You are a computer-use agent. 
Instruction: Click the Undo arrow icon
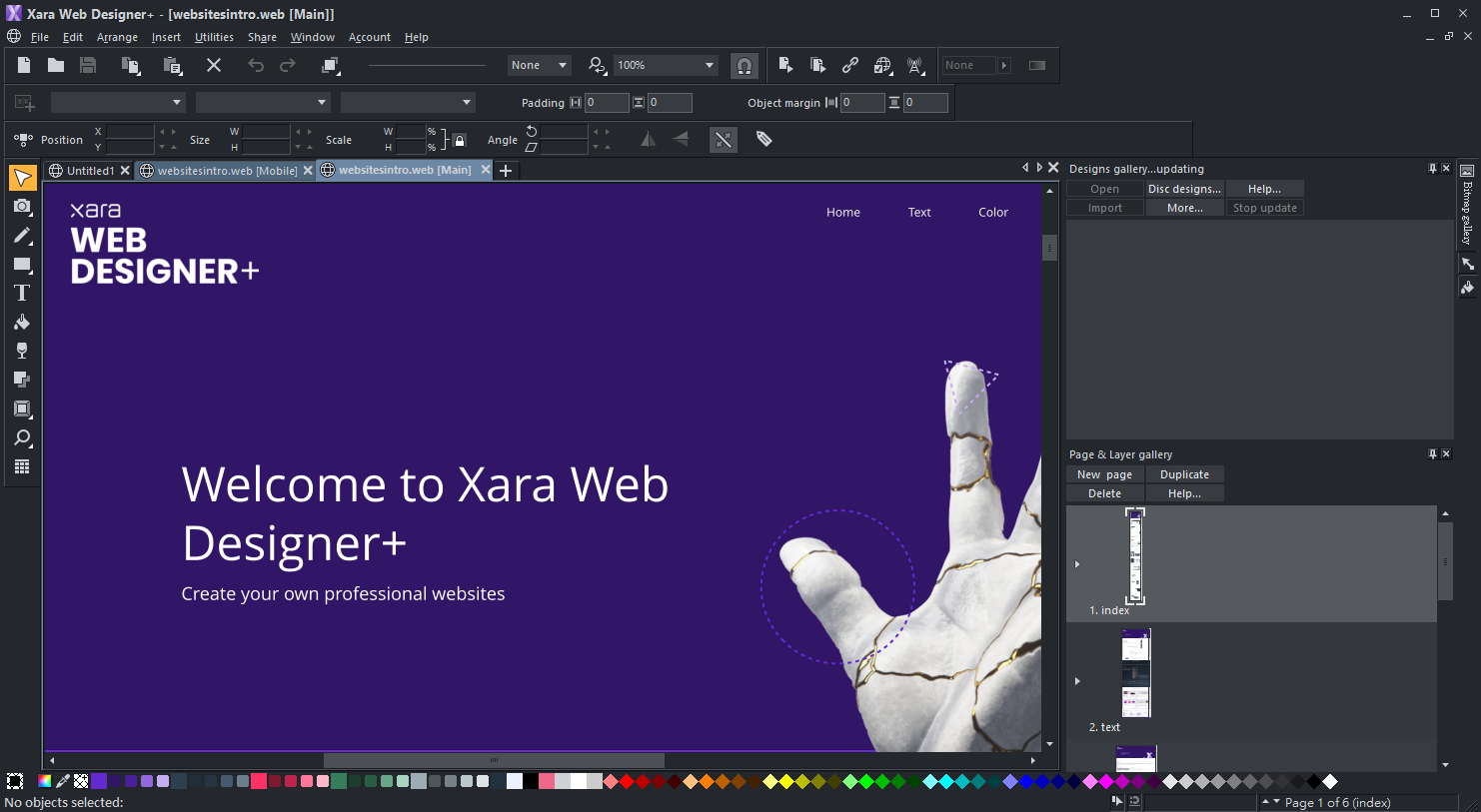(256, 65)
